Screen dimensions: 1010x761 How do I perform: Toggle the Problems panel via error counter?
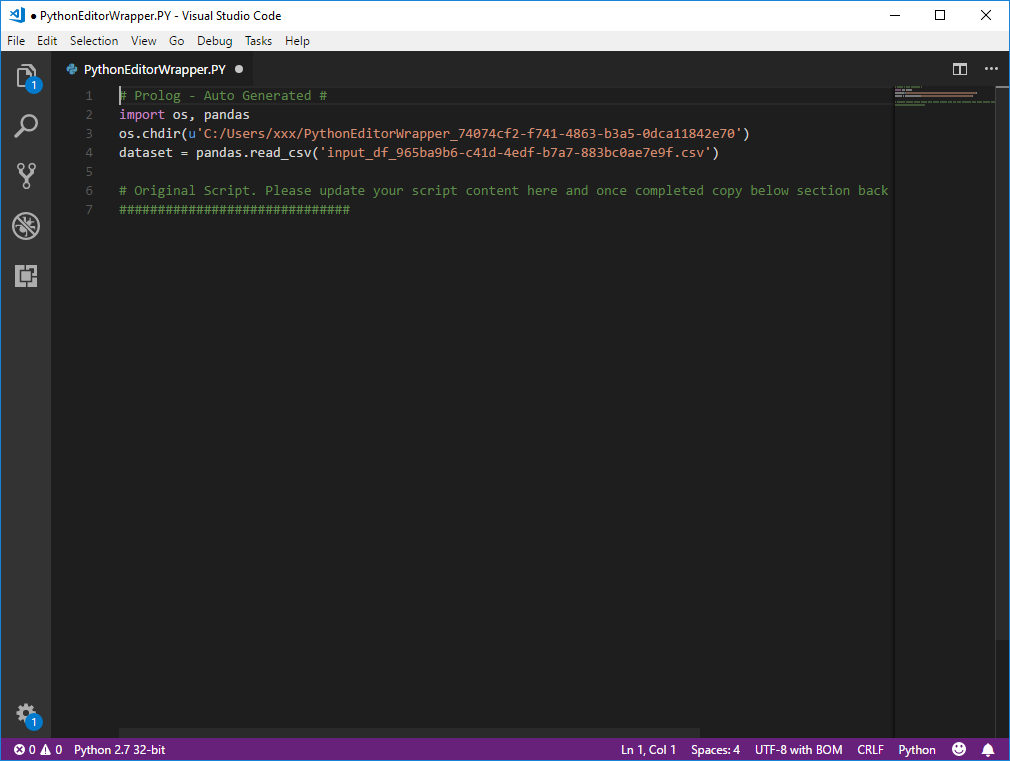(x=22, y=749)
